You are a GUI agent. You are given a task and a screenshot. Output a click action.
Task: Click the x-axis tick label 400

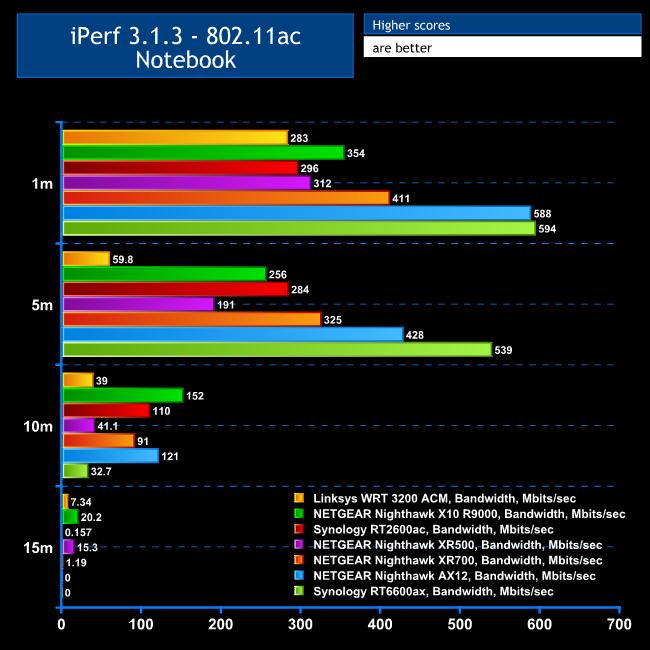point(380,624)
